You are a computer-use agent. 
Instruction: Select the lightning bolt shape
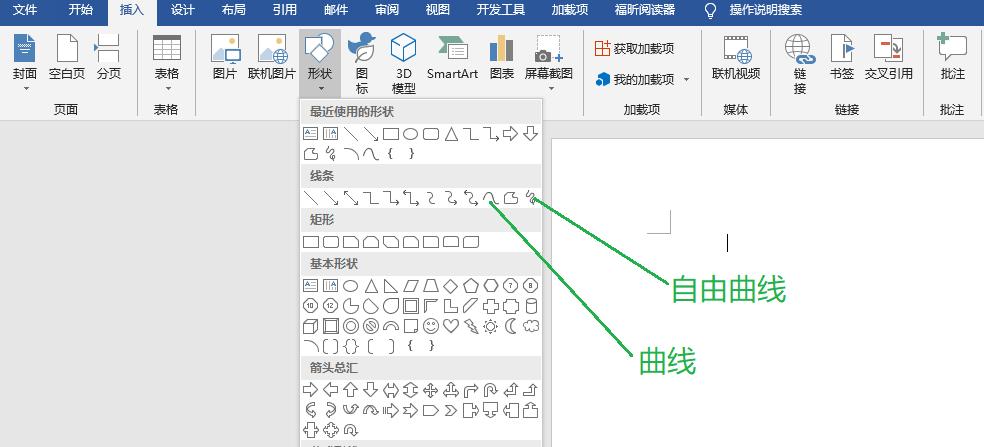pos(471,326)
